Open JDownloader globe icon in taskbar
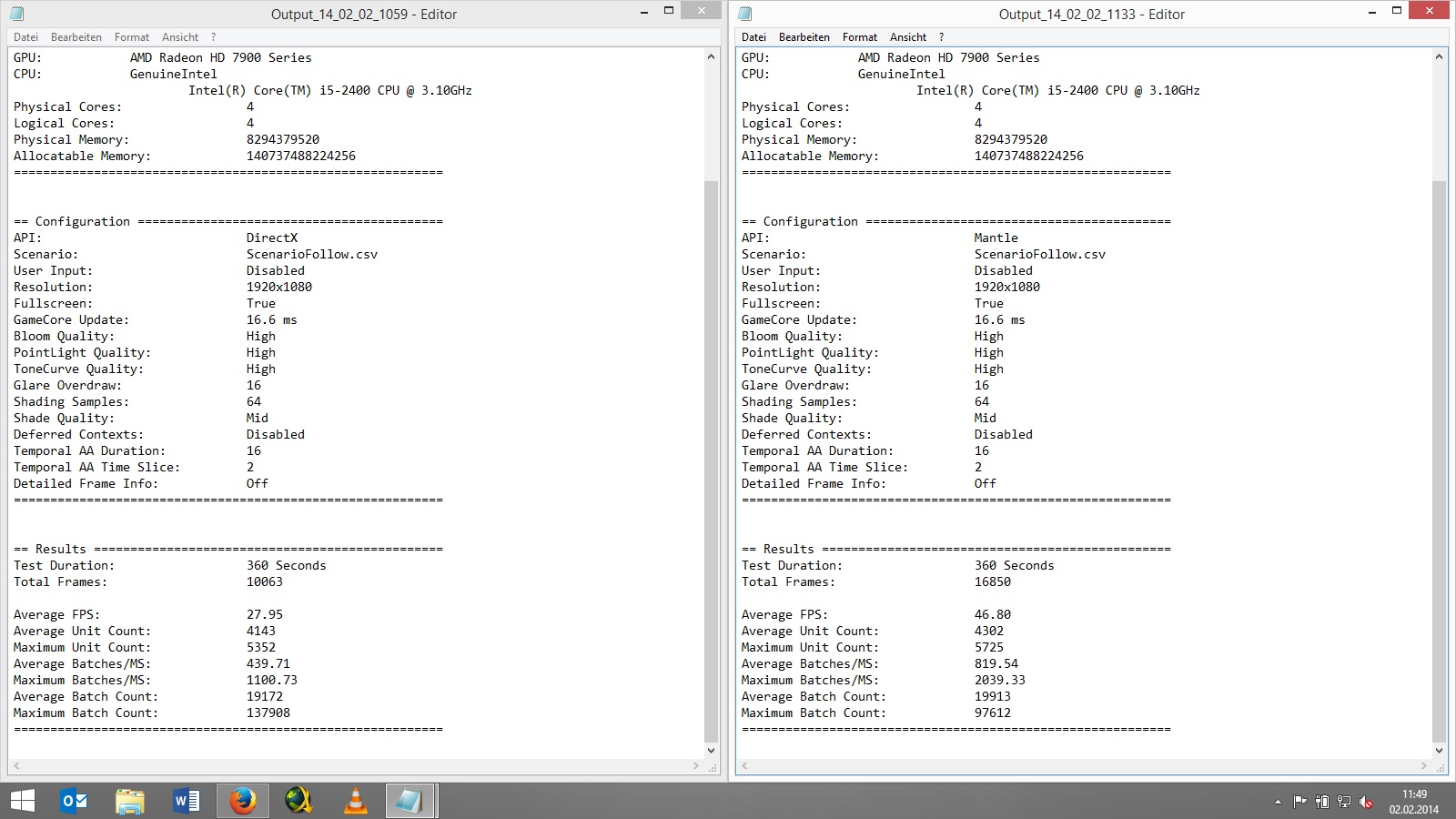This screenshot has width=1456, height=819. point(298,801)
